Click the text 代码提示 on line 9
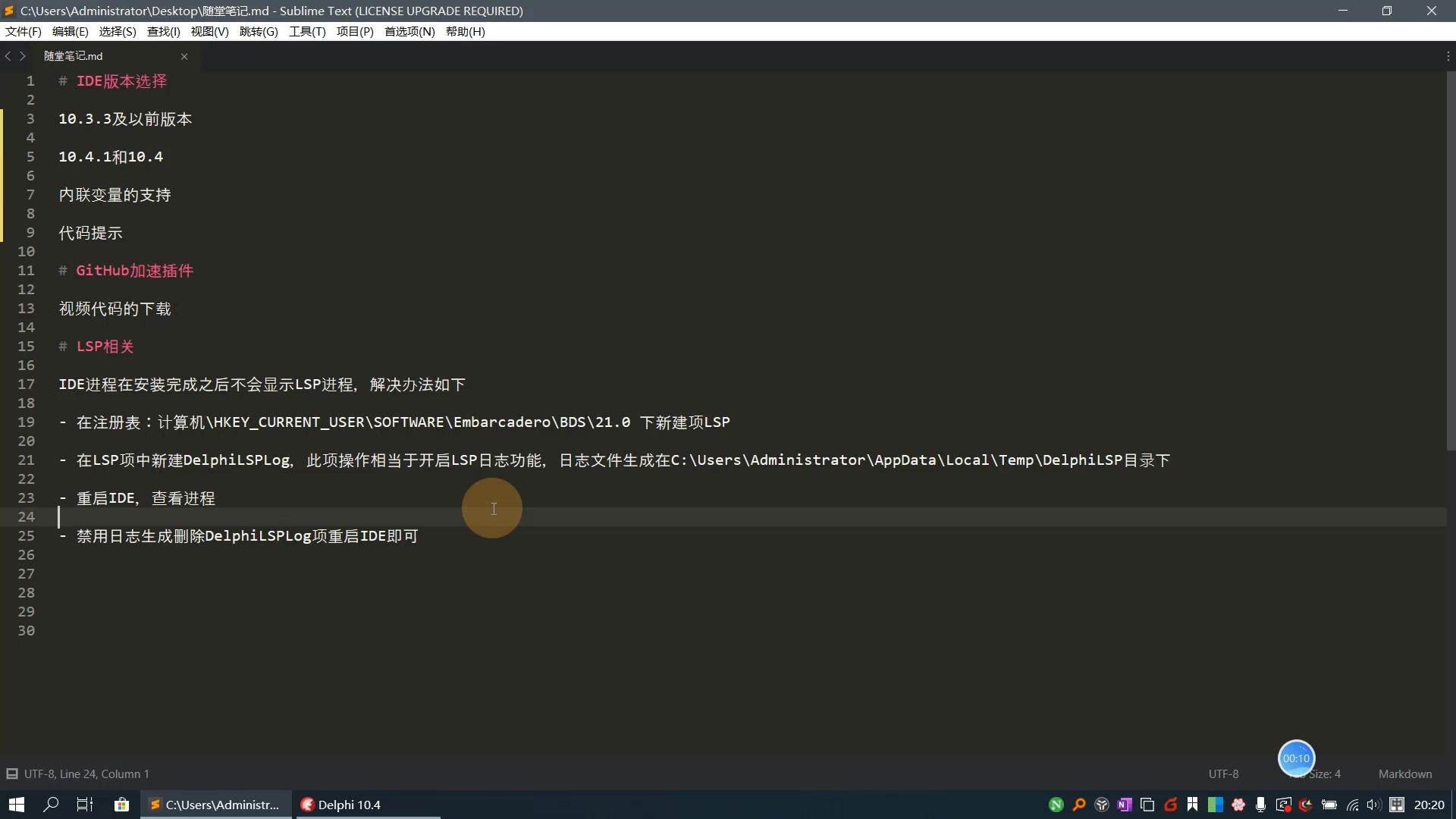This screenshot has height=819, width=1456. tap(91, 233)
